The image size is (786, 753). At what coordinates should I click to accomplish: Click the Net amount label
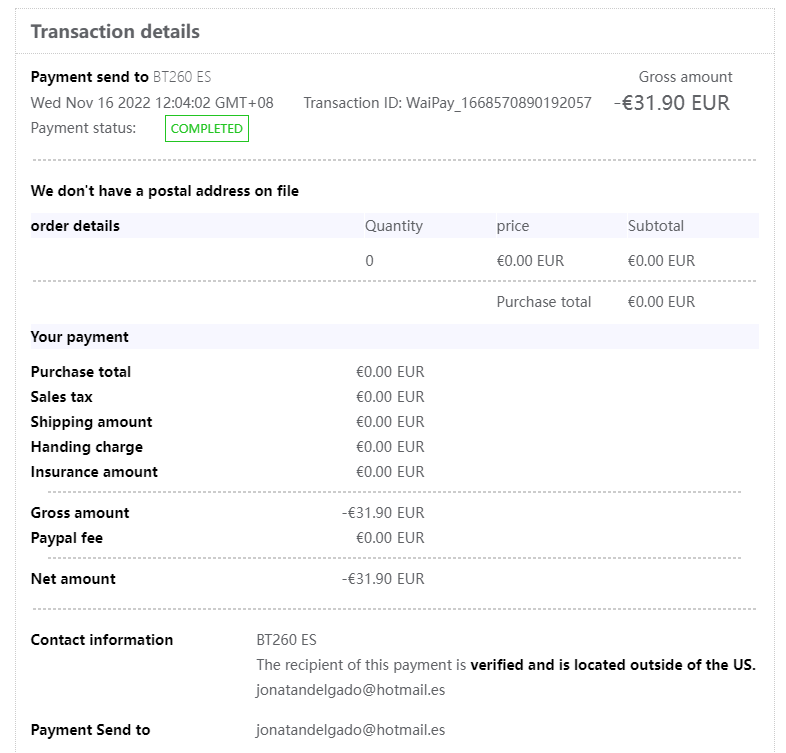(x=73, y=579)
